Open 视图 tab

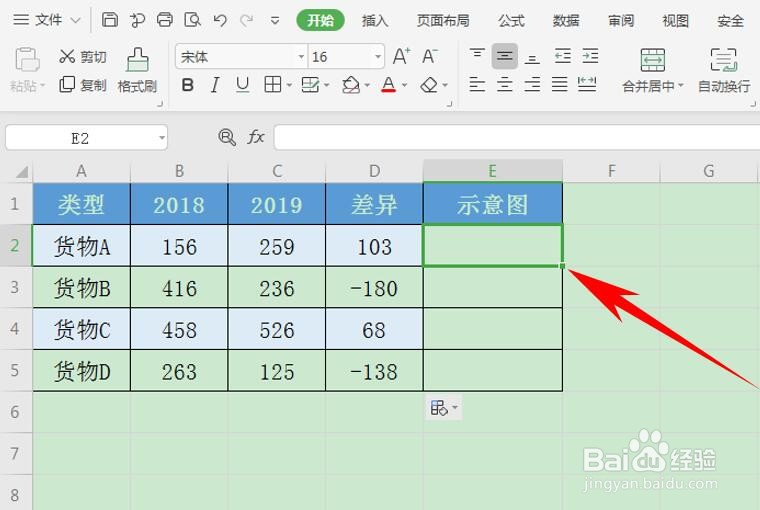point(676,20)
